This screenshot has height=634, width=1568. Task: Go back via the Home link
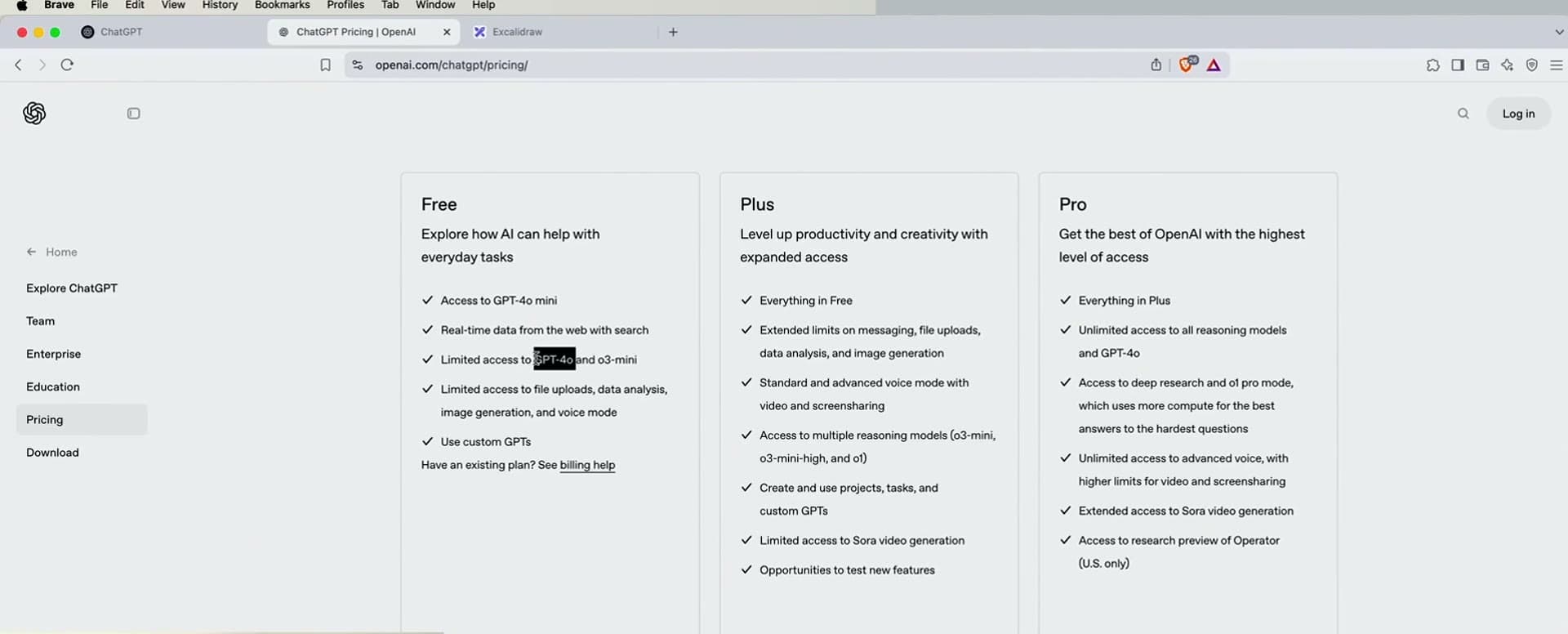[52, 252]
